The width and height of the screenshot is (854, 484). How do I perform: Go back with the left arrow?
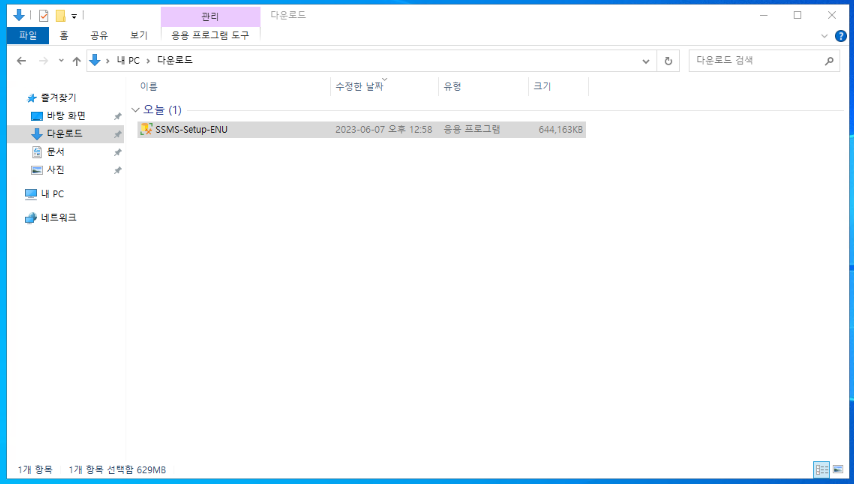click(21, 61)
